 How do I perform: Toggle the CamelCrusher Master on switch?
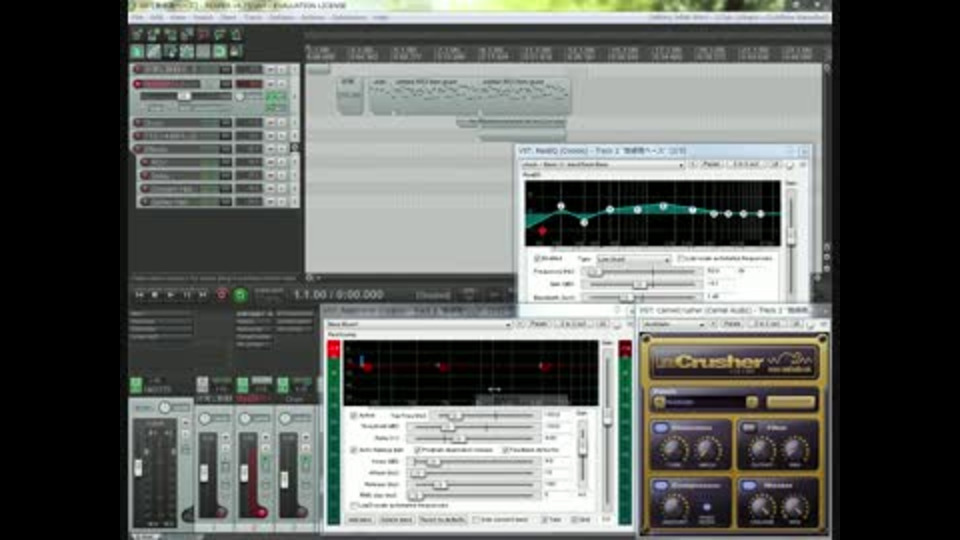[x=749, y=486]
